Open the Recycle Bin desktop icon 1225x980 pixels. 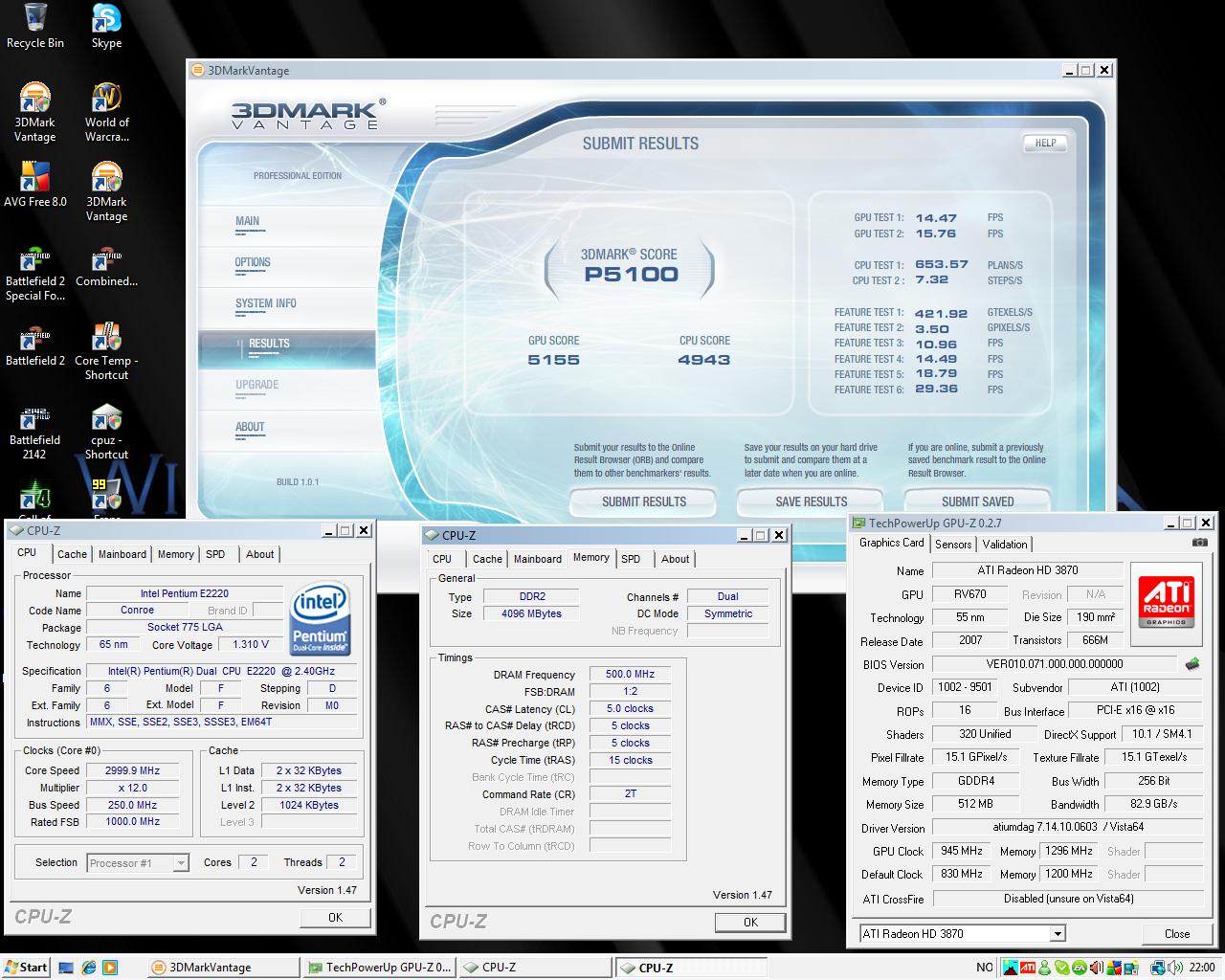coord(34,26)
